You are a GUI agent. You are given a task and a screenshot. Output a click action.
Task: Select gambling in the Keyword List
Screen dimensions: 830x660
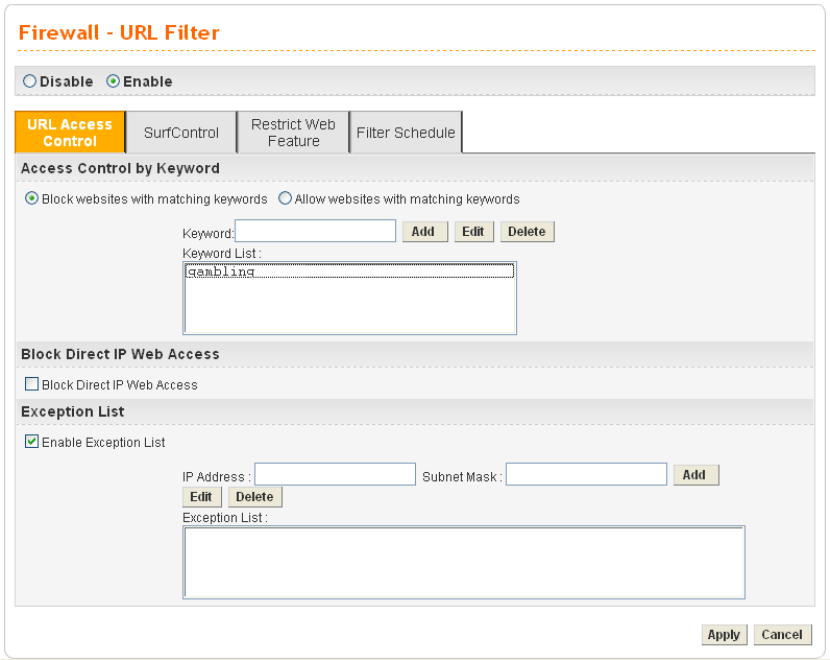pyautogui.click(x=221, y=271)
